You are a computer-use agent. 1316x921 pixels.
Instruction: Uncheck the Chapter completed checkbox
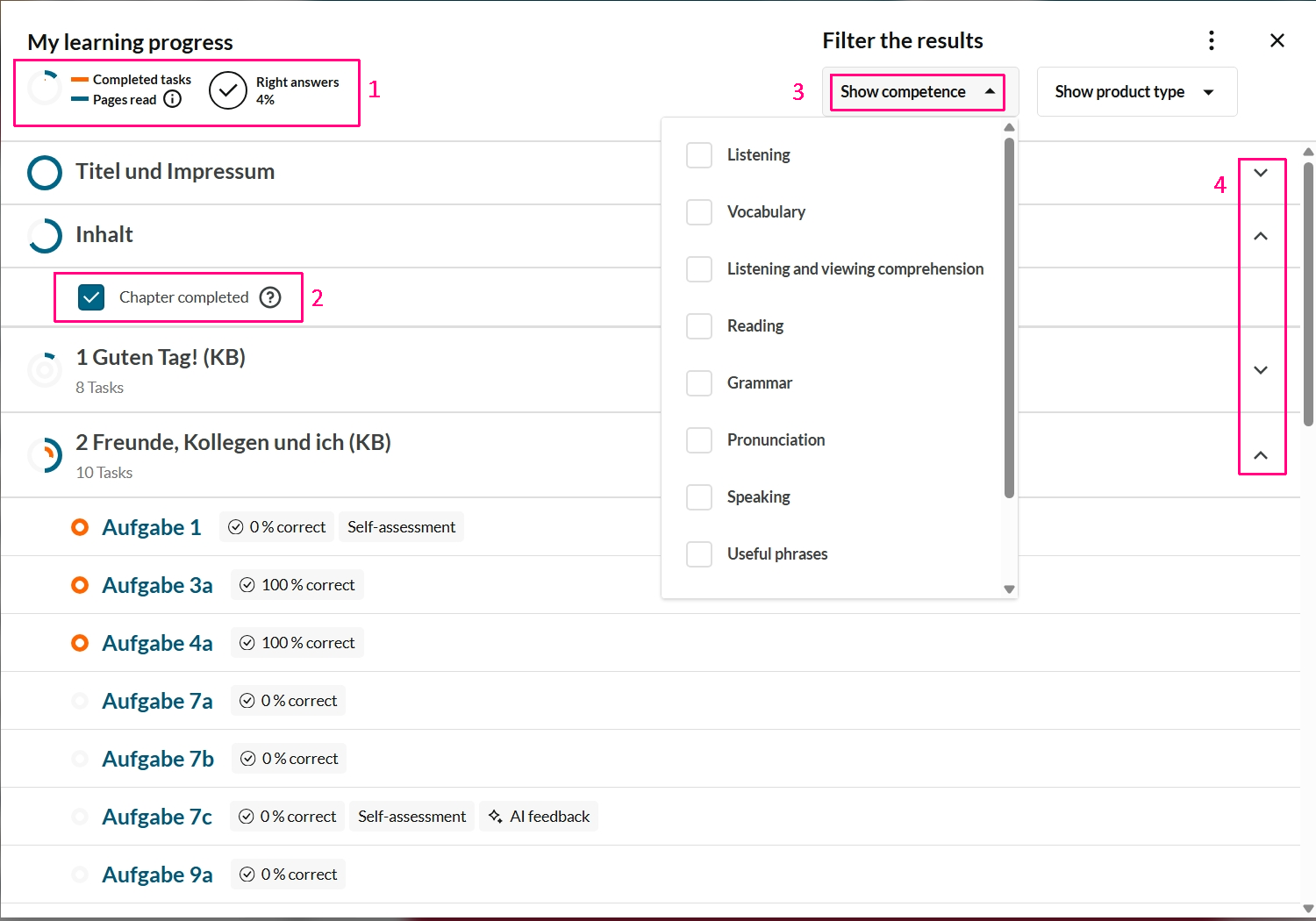point(91,297)
